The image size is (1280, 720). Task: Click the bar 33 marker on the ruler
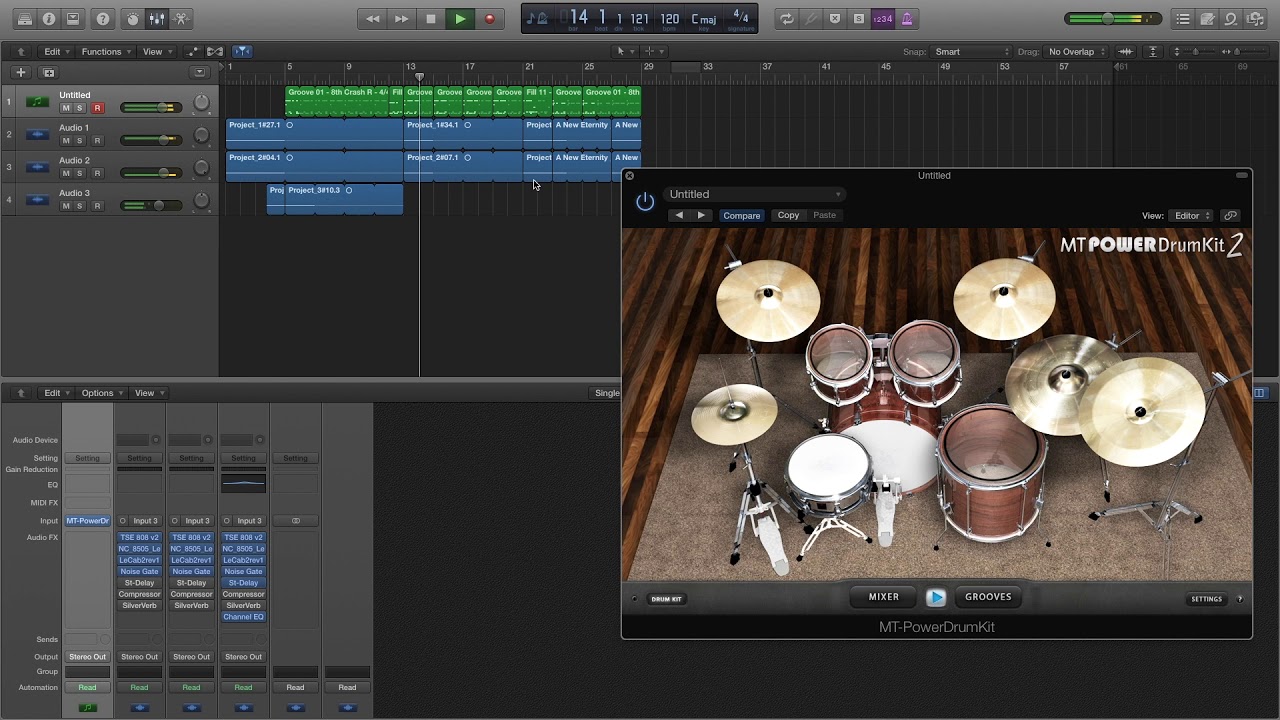(x=707, y=67)
